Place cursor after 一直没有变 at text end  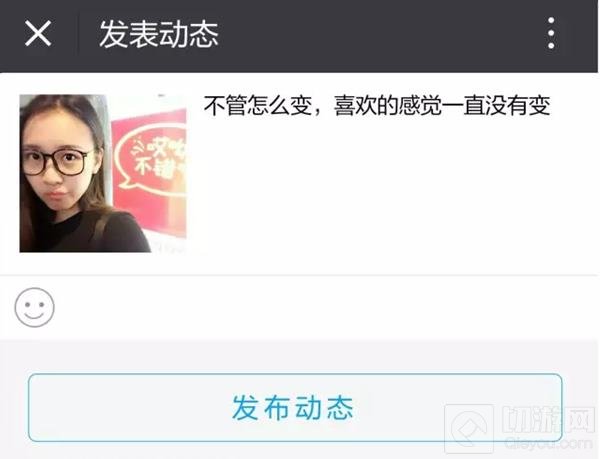[551, 106]
